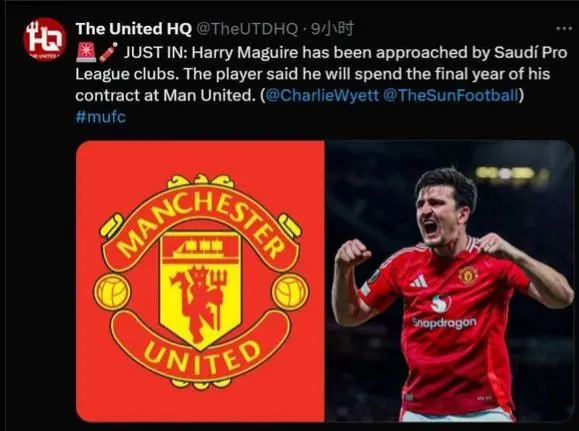Screen dimensions: 579x431
Task: Click the @CharlieWyett mention
Action: click(x=322, y=95)
